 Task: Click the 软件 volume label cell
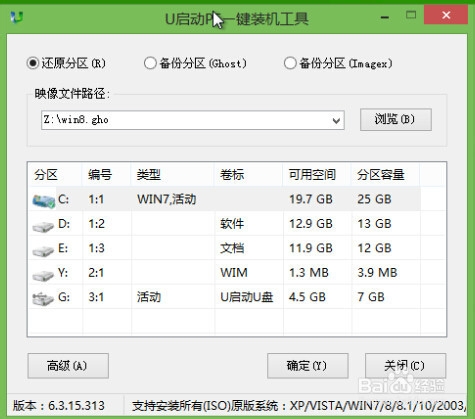[232, 224]
